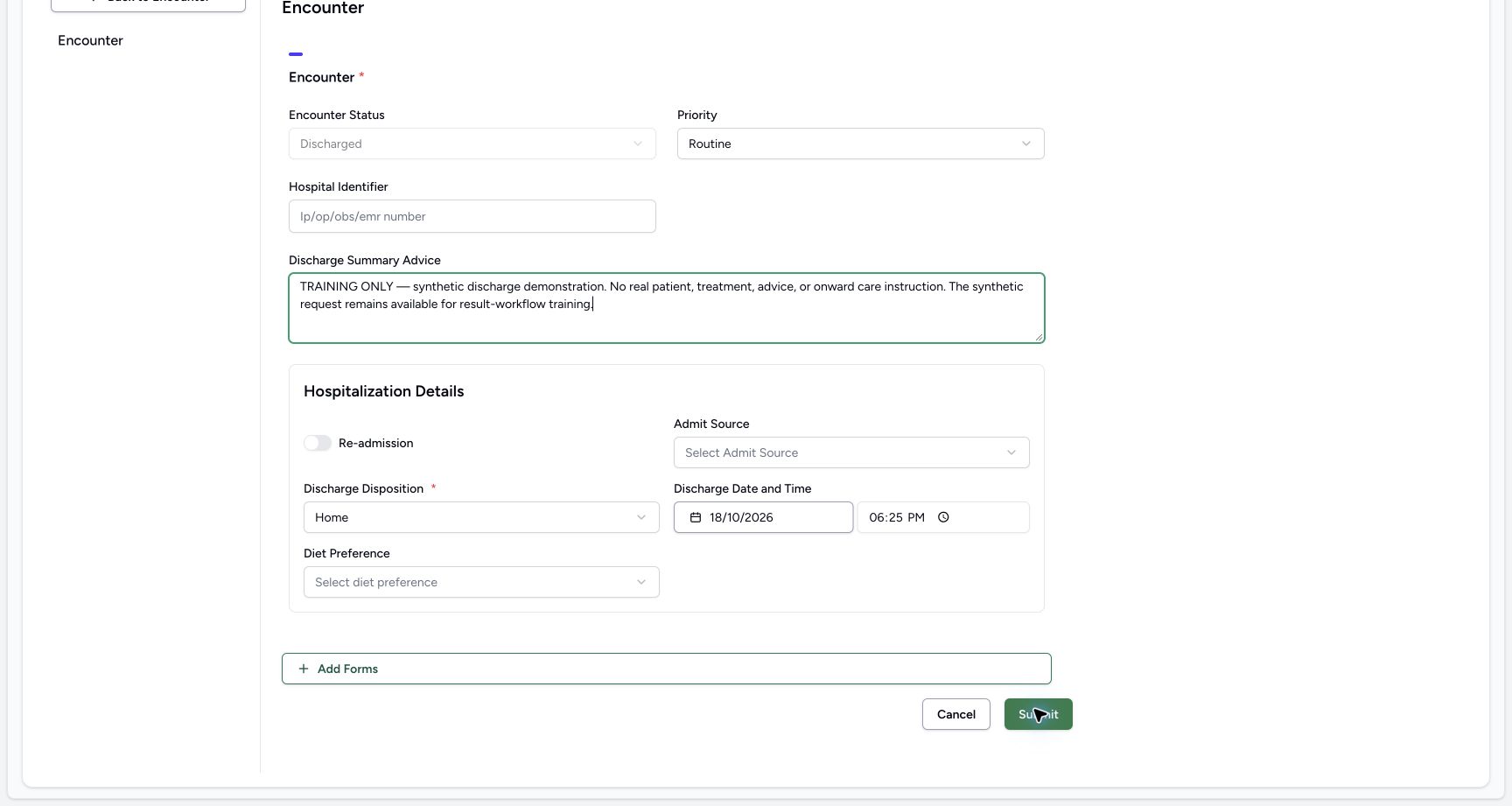Click the textarea resize handle corner
Image resolution: width=1512 pixels, height=806 pixels.
pos(1039,336)
